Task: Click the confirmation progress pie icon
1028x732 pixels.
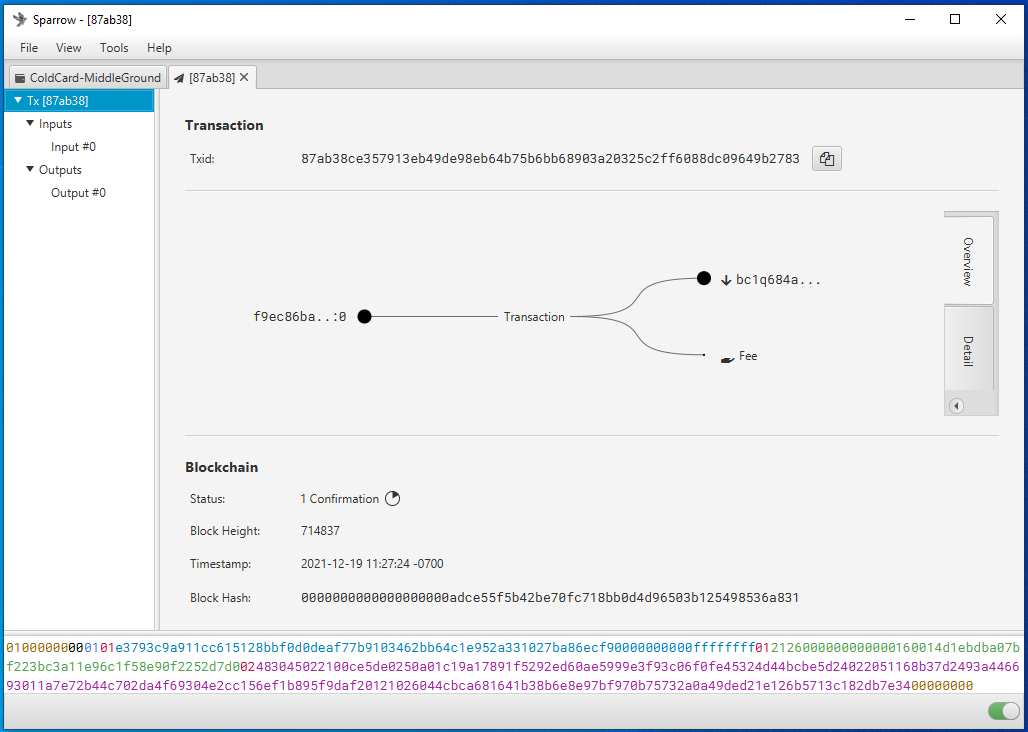Action: point(392,499)
